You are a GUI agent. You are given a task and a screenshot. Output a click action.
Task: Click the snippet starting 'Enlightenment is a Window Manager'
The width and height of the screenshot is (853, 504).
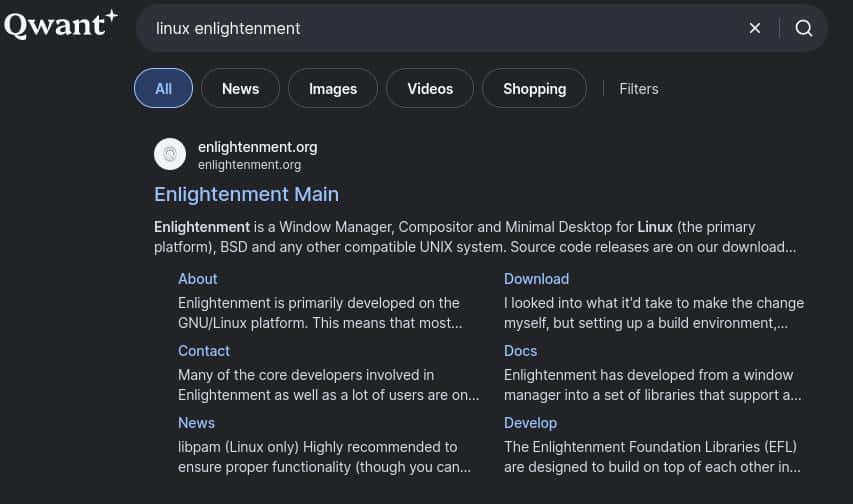click(475, 237)
